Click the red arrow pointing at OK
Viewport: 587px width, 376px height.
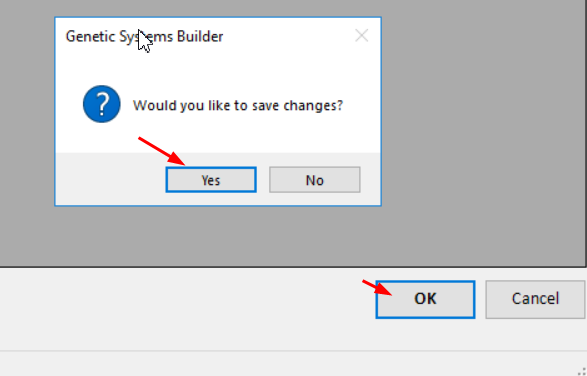[377, 288]
